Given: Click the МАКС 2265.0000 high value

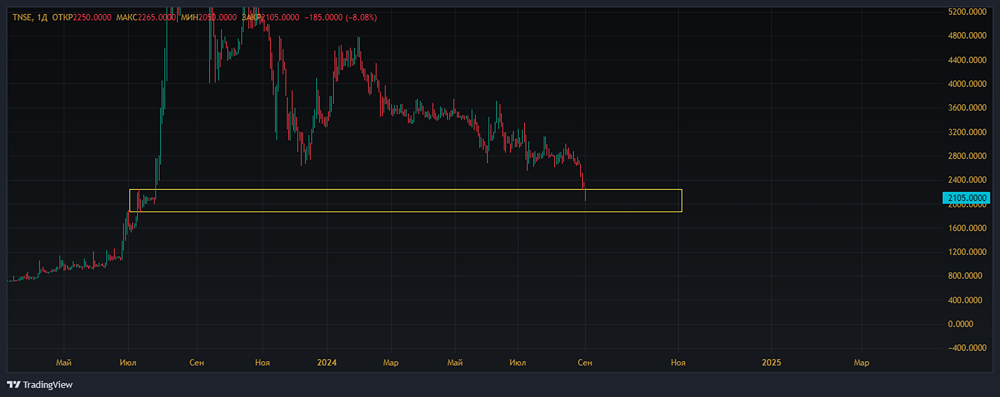Looking at the screenshot, I should point(145,18).
